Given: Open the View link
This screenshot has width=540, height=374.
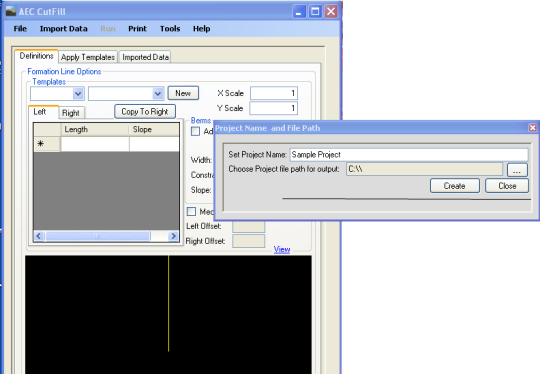Looking at the screenshot, I should coord(282,249).
